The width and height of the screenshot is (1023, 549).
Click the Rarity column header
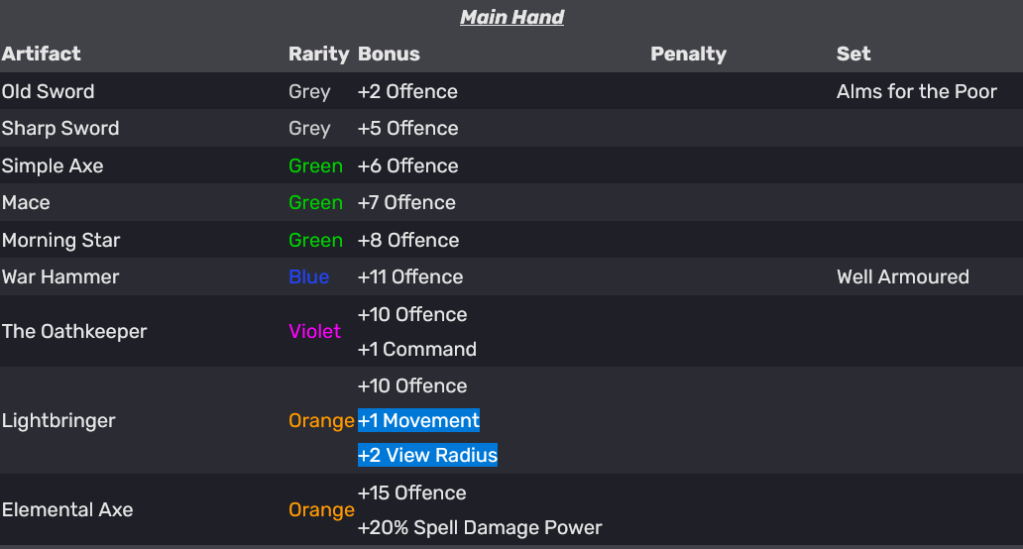coord(318,54)
